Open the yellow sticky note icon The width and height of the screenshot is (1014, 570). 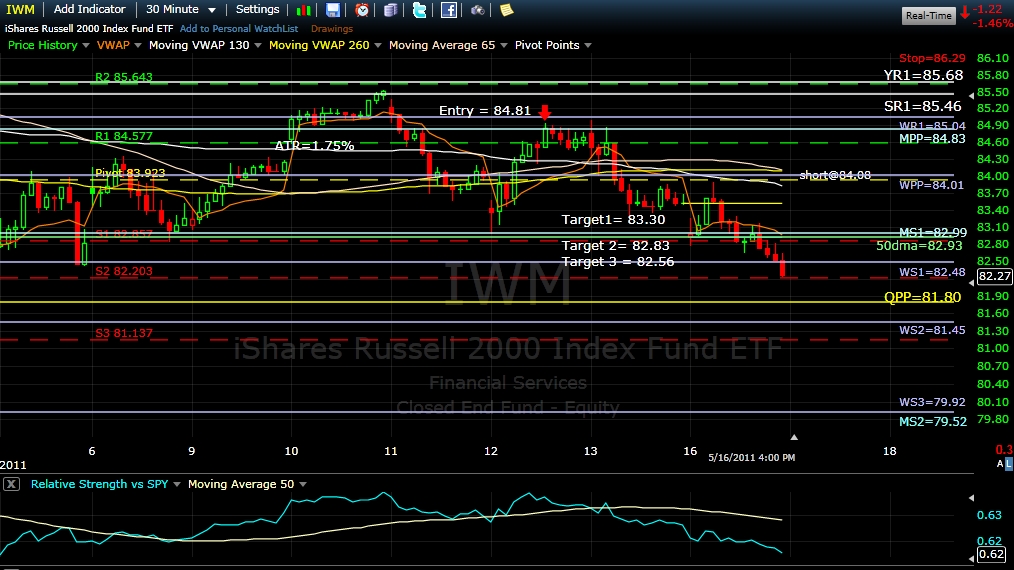(506, 10)
